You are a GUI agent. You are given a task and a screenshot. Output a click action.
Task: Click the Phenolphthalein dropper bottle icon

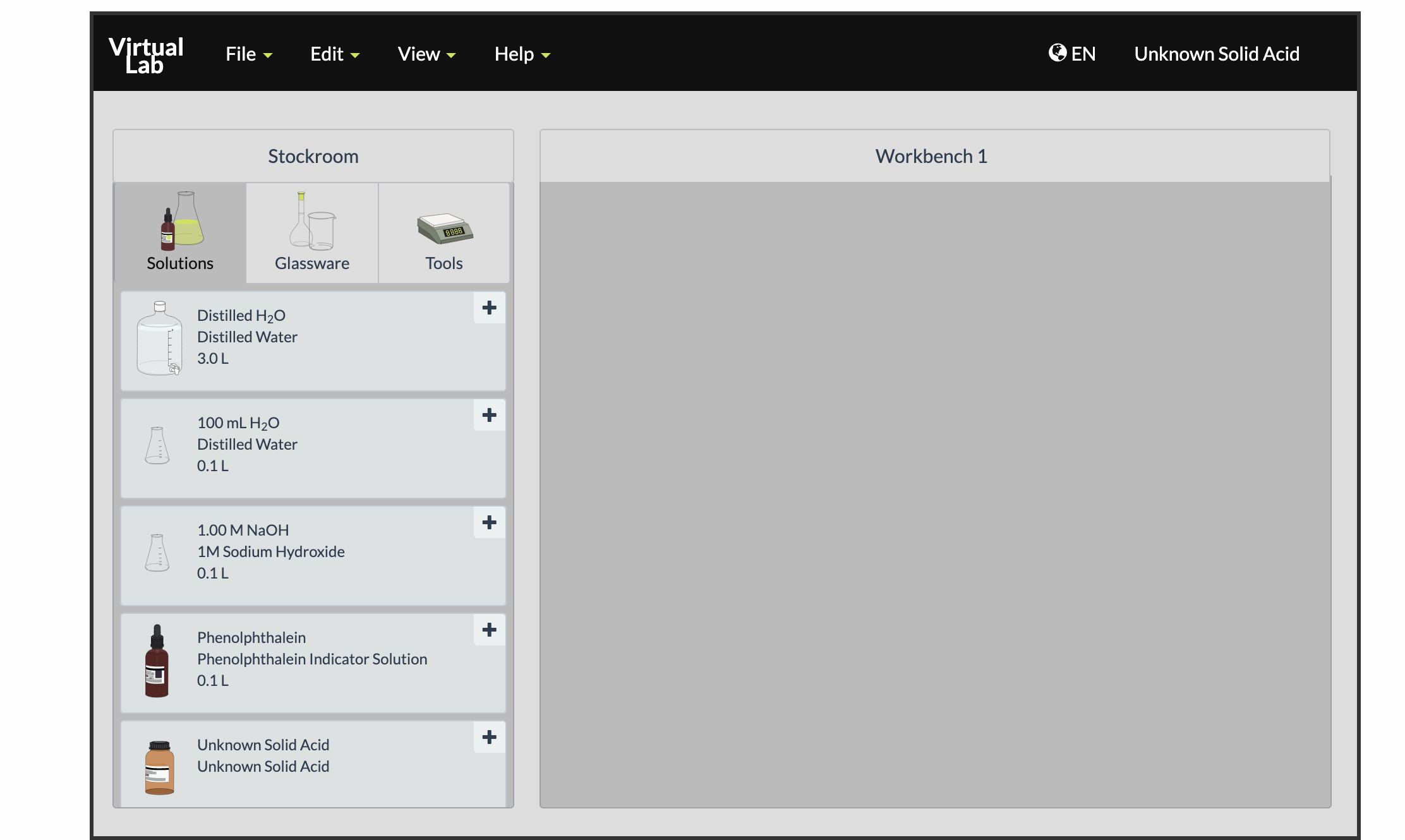pyautogui.click(x=157, y=661)
